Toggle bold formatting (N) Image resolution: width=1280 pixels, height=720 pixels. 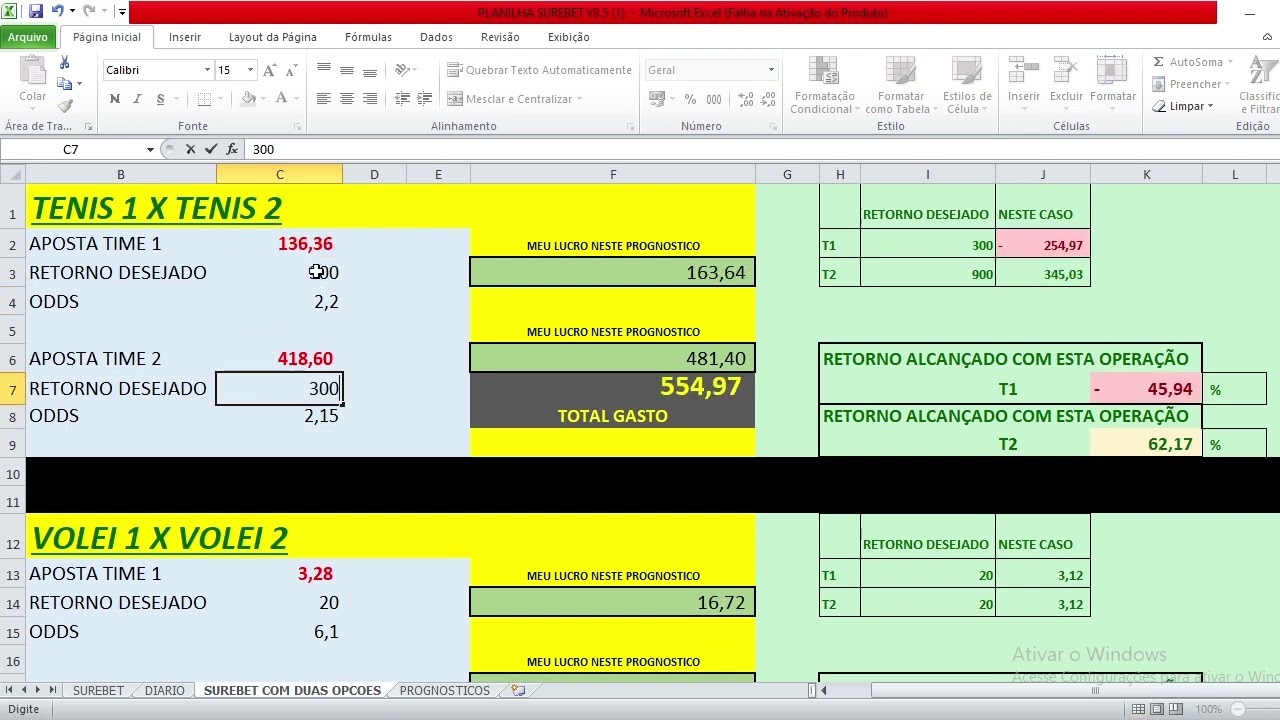click(115, 99)
